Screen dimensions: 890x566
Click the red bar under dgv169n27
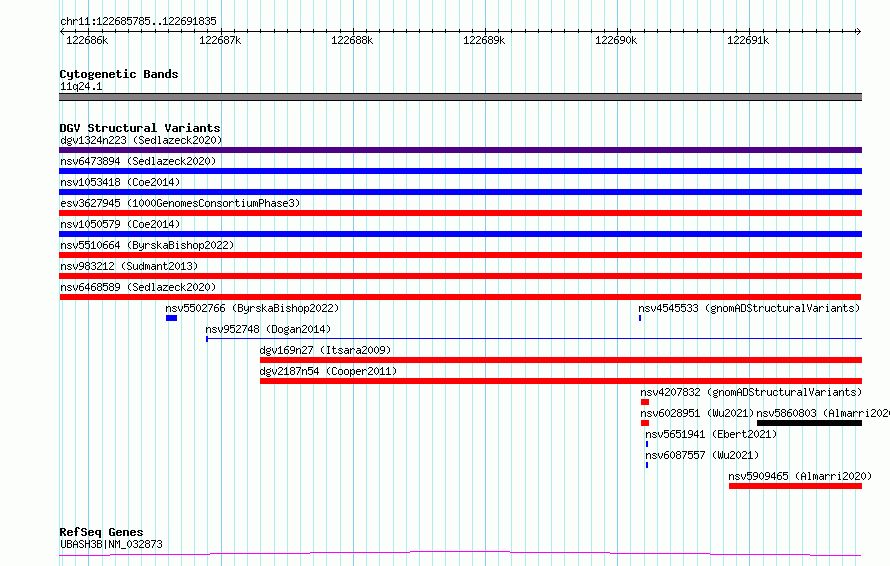click(561, 360)
